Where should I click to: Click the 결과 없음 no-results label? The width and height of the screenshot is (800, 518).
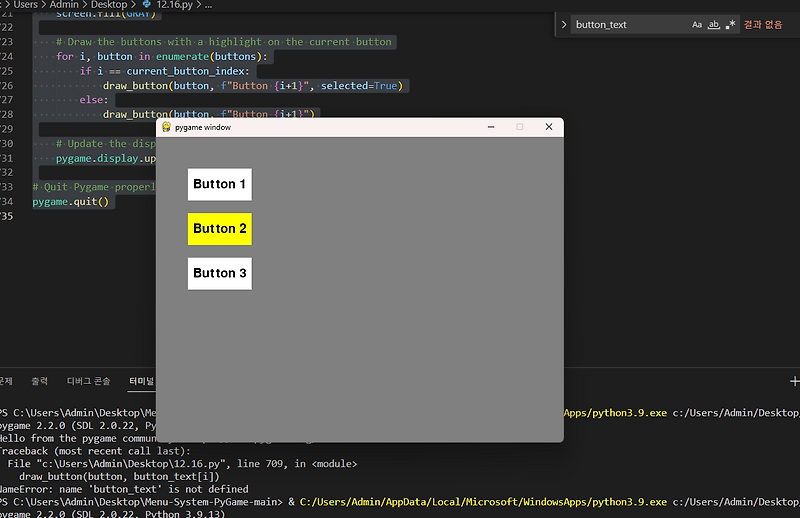pyautogui.click(x=763, y=24)
